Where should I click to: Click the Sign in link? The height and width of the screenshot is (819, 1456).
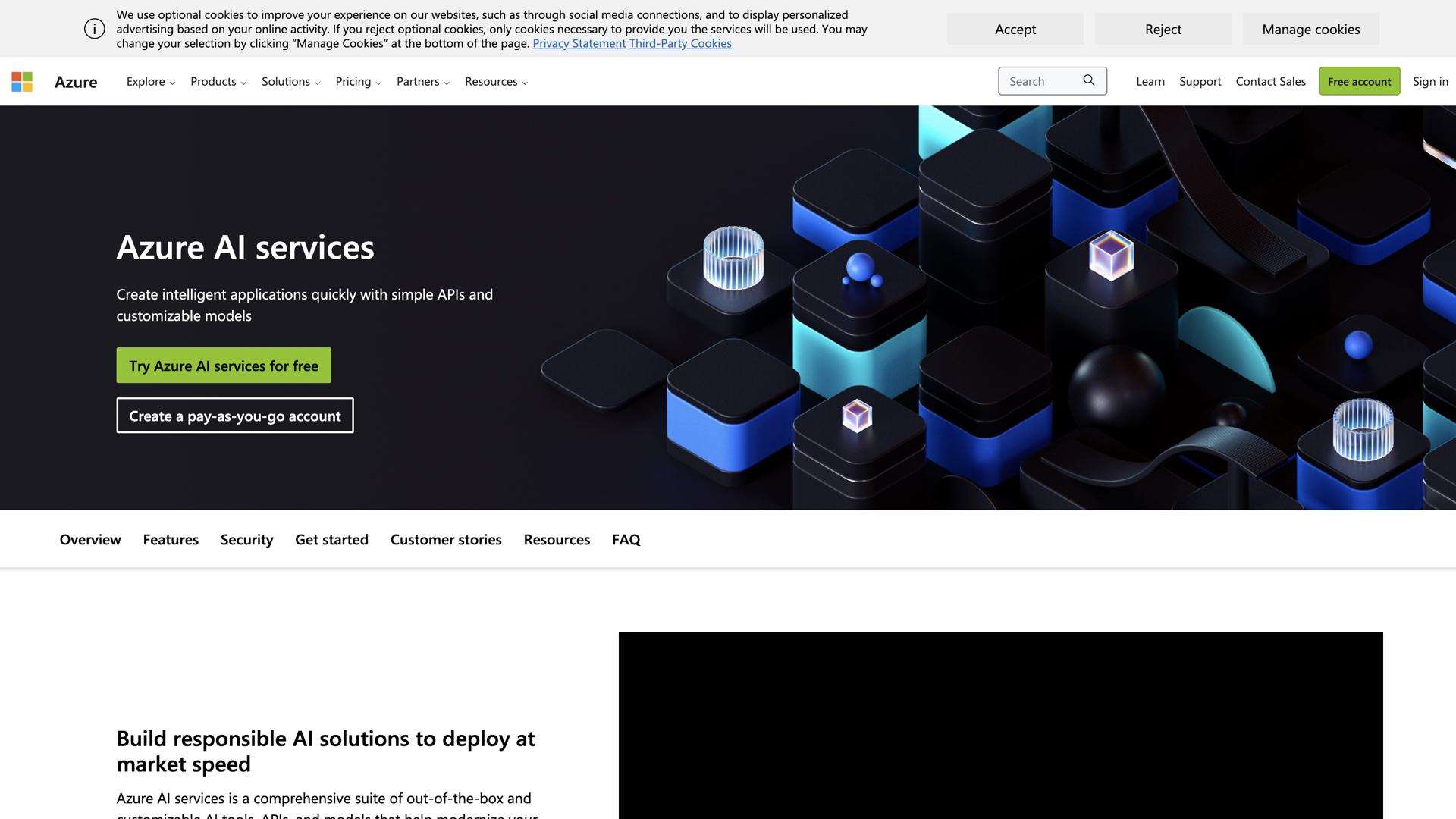(x=1429, y=81)
